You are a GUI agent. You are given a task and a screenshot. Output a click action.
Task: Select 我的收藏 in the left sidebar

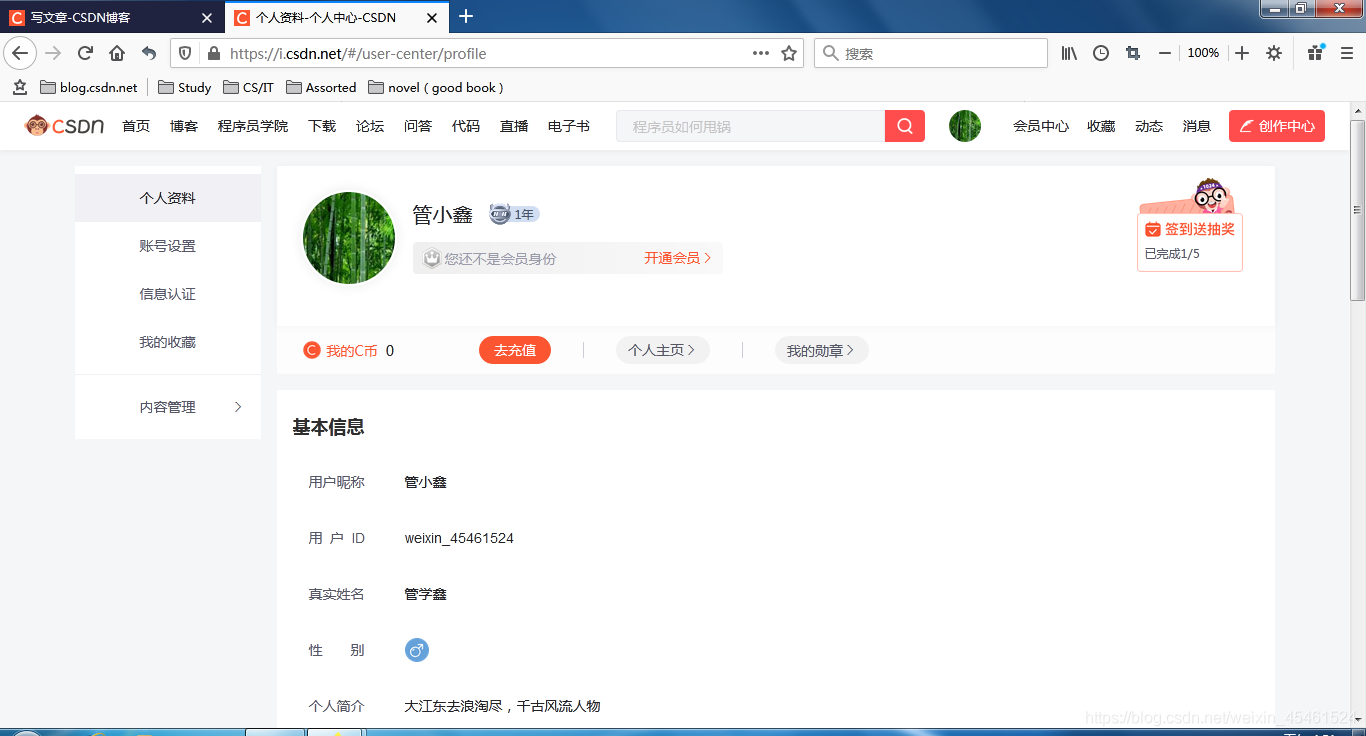[x=168, y=342]
